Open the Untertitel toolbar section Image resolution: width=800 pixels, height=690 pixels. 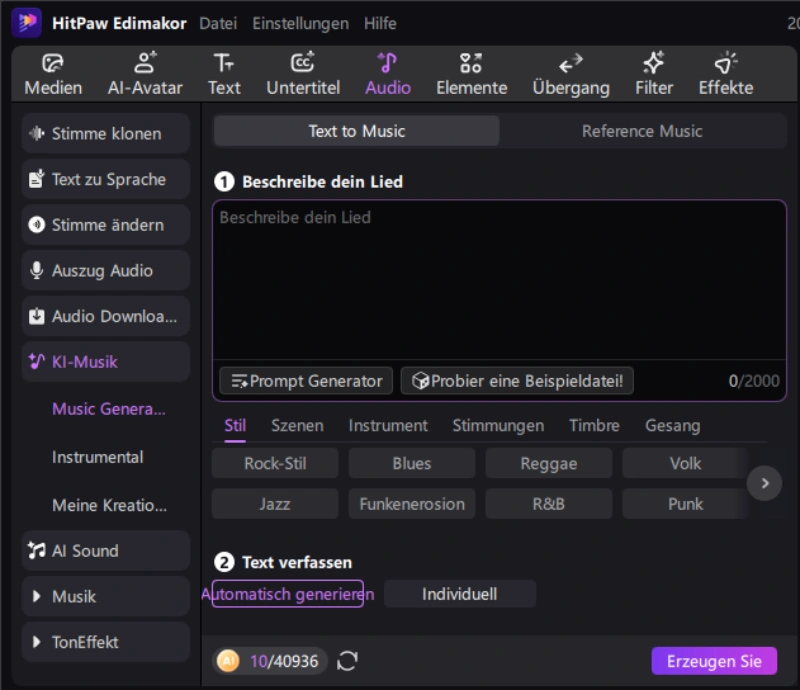pyautogui.click(x=303, y=75)
